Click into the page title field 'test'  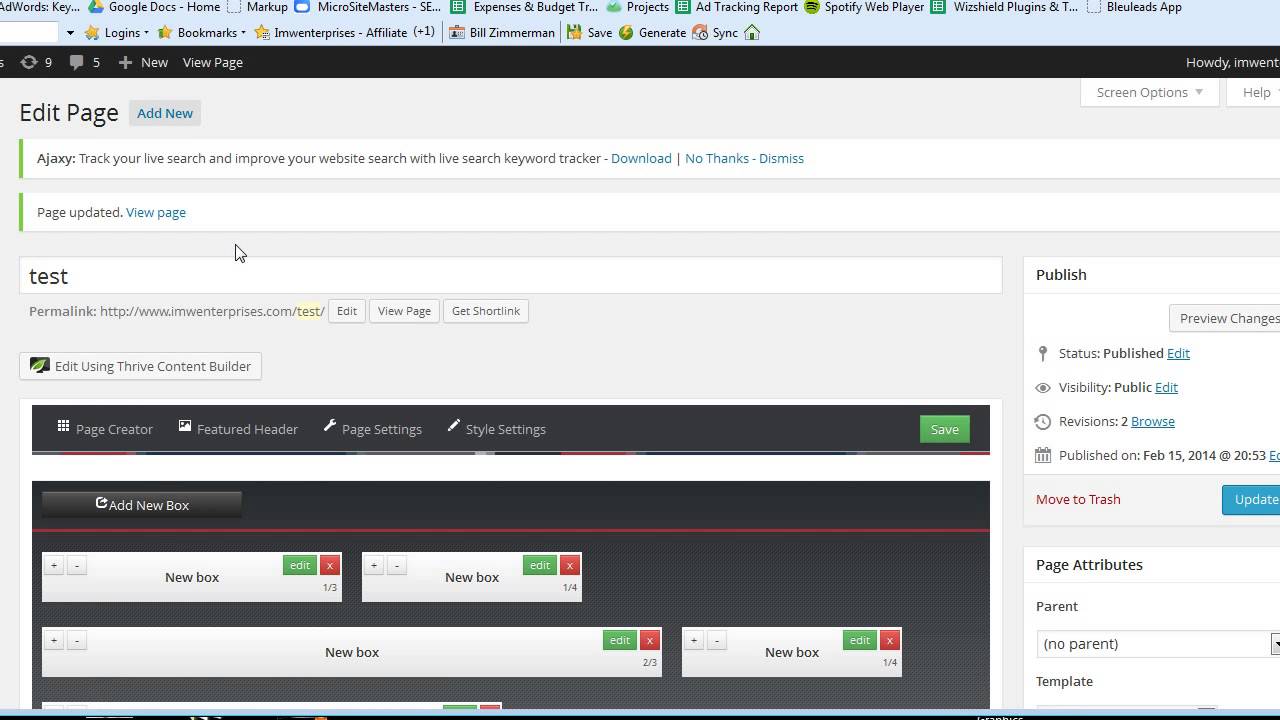point(510,276)
